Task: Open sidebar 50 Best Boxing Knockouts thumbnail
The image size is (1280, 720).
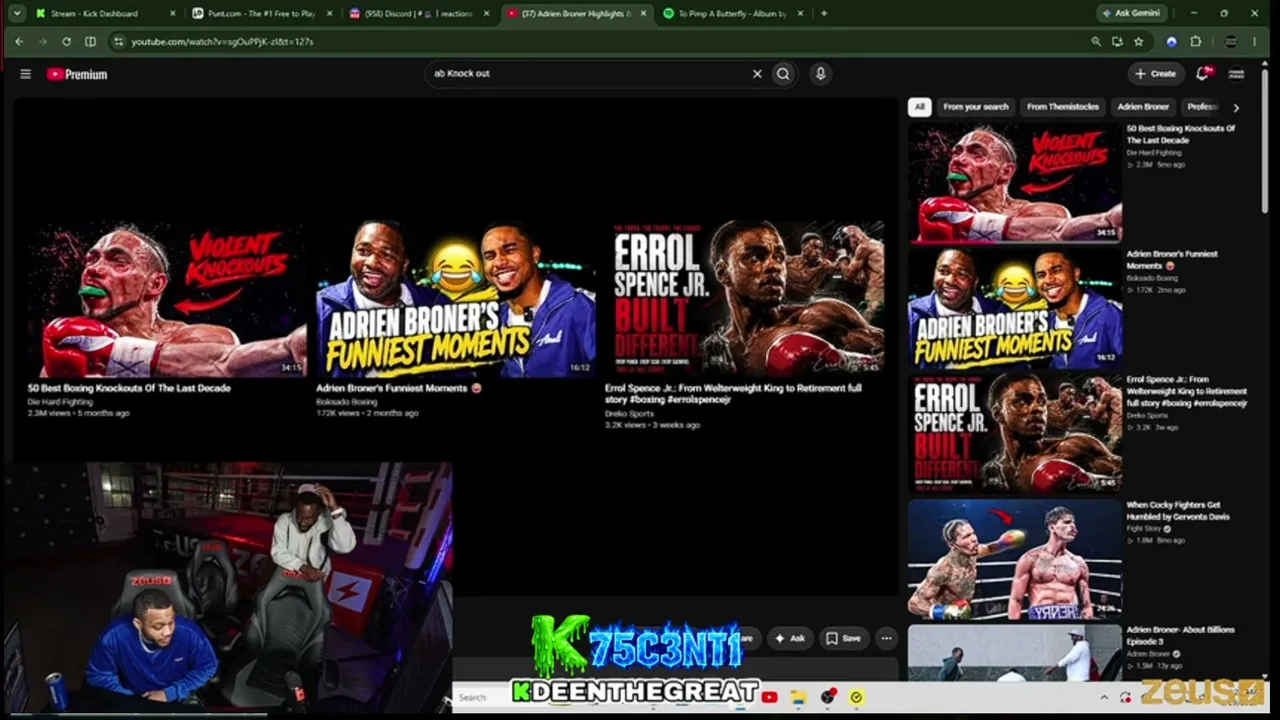Action: [1015, 182]
